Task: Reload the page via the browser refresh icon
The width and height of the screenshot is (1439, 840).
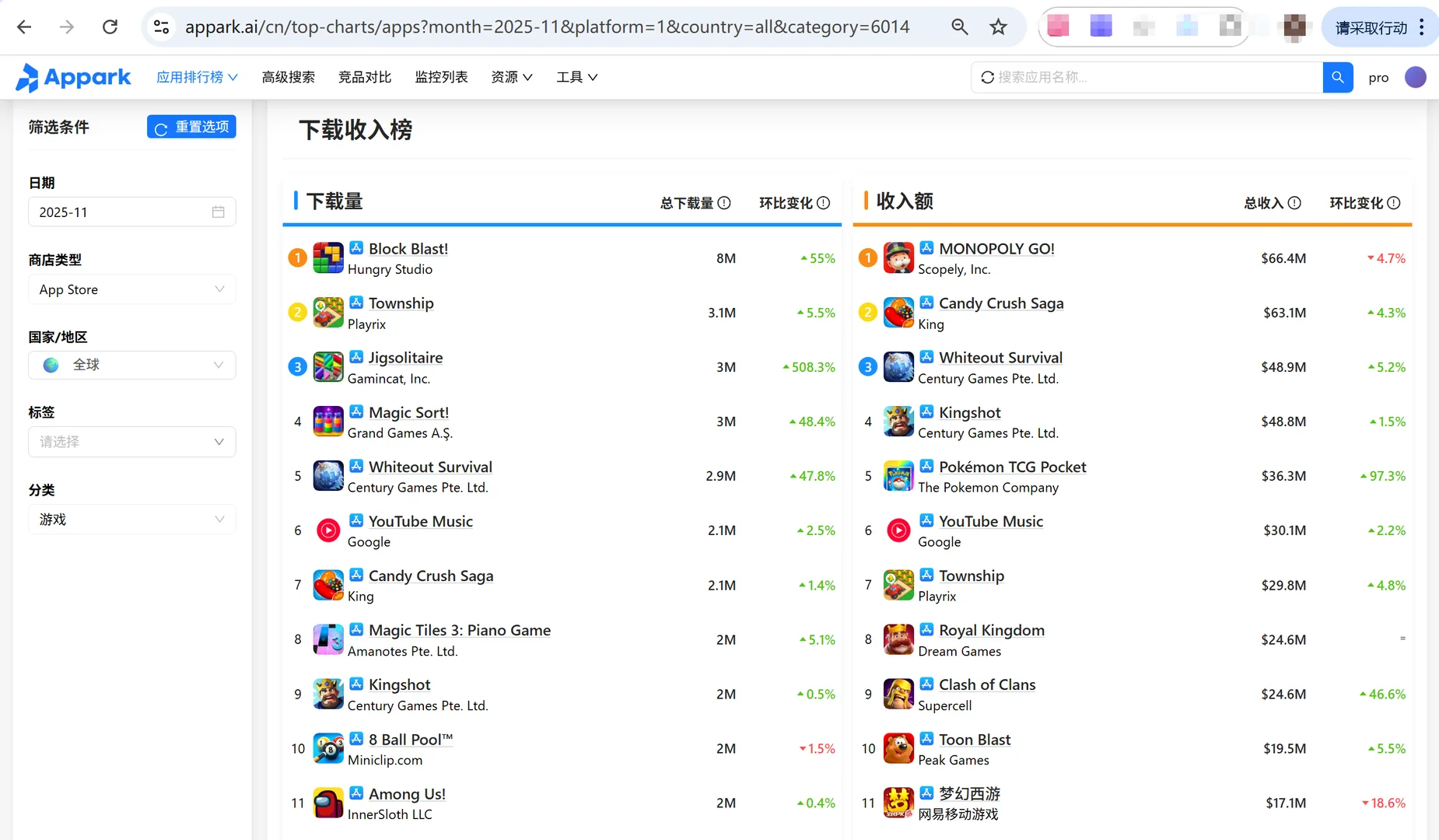Action: tap(110, 26)
